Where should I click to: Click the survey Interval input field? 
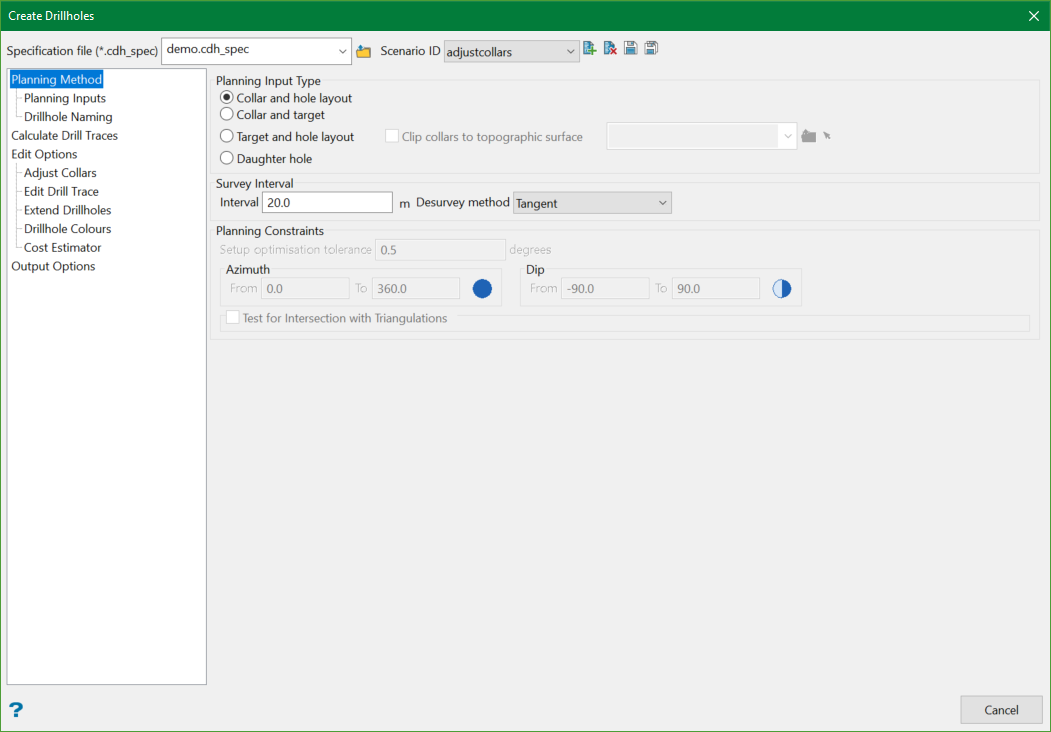(x=327, y=202)
